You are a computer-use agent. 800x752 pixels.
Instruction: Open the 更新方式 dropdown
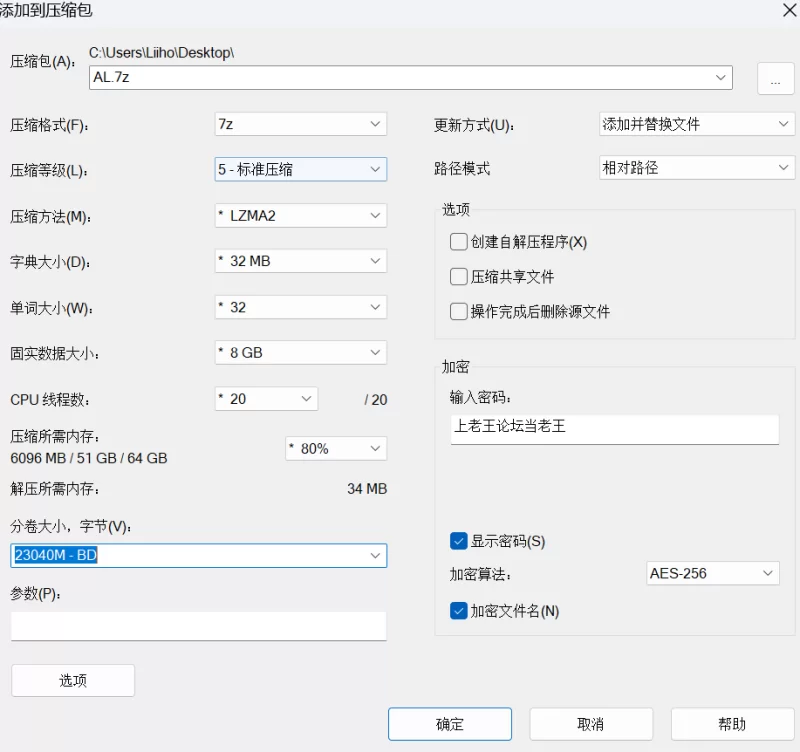[x=696, y=124]
